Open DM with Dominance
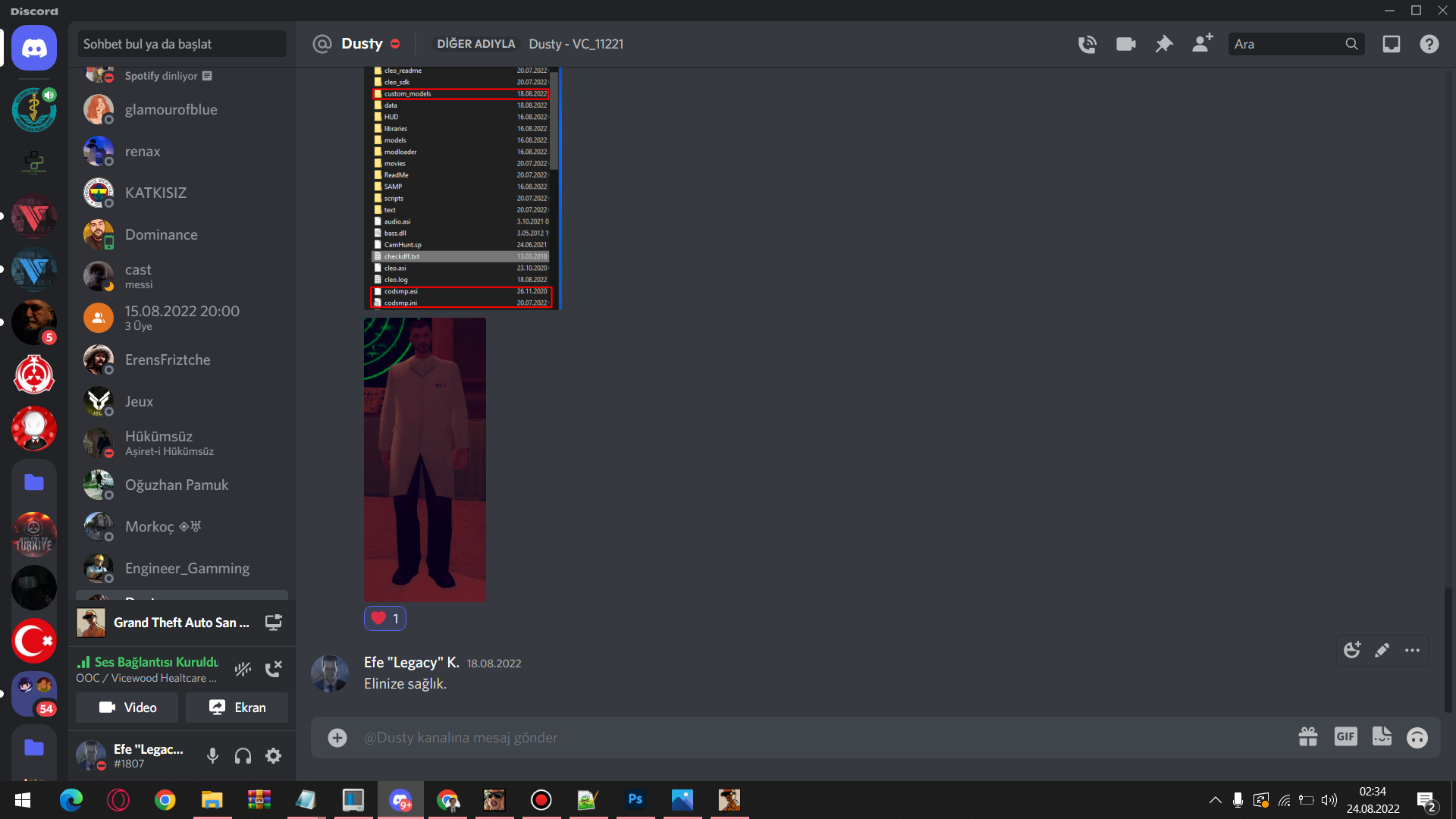The image size is (1456, 819). point(182,234)
